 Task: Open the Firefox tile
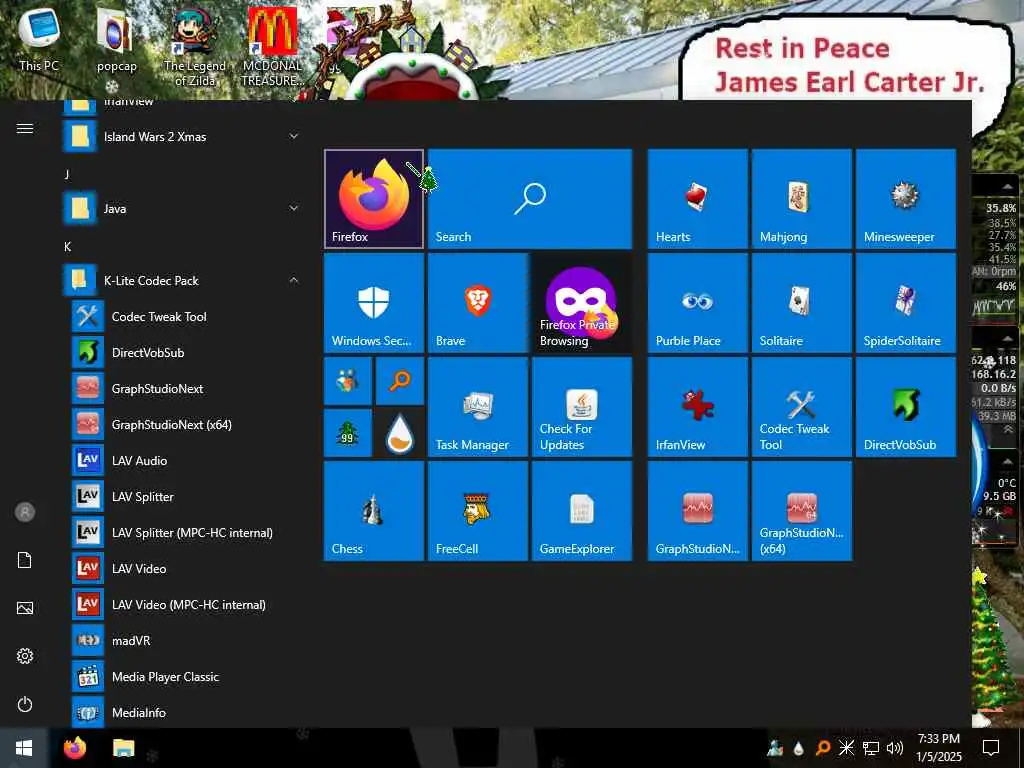tap(374, 199)
